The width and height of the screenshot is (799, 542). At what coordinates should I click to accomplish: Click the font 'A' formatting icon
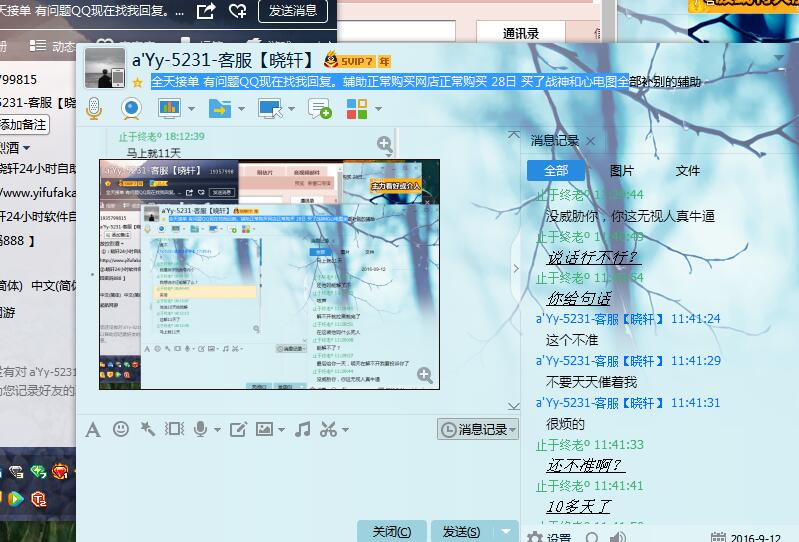tap(92, 429)
